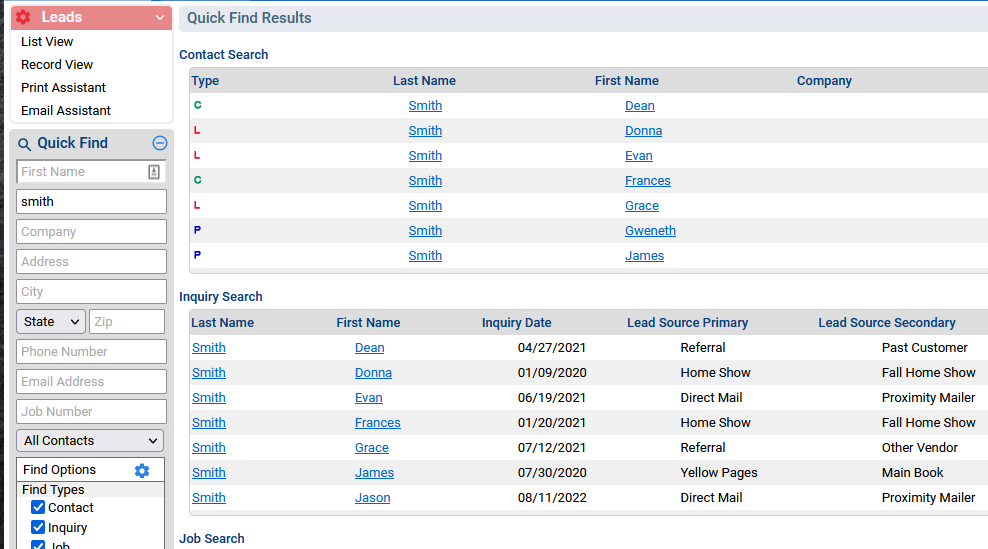Click the P type icon for Gweneth
988x549 pixels.
197,230
